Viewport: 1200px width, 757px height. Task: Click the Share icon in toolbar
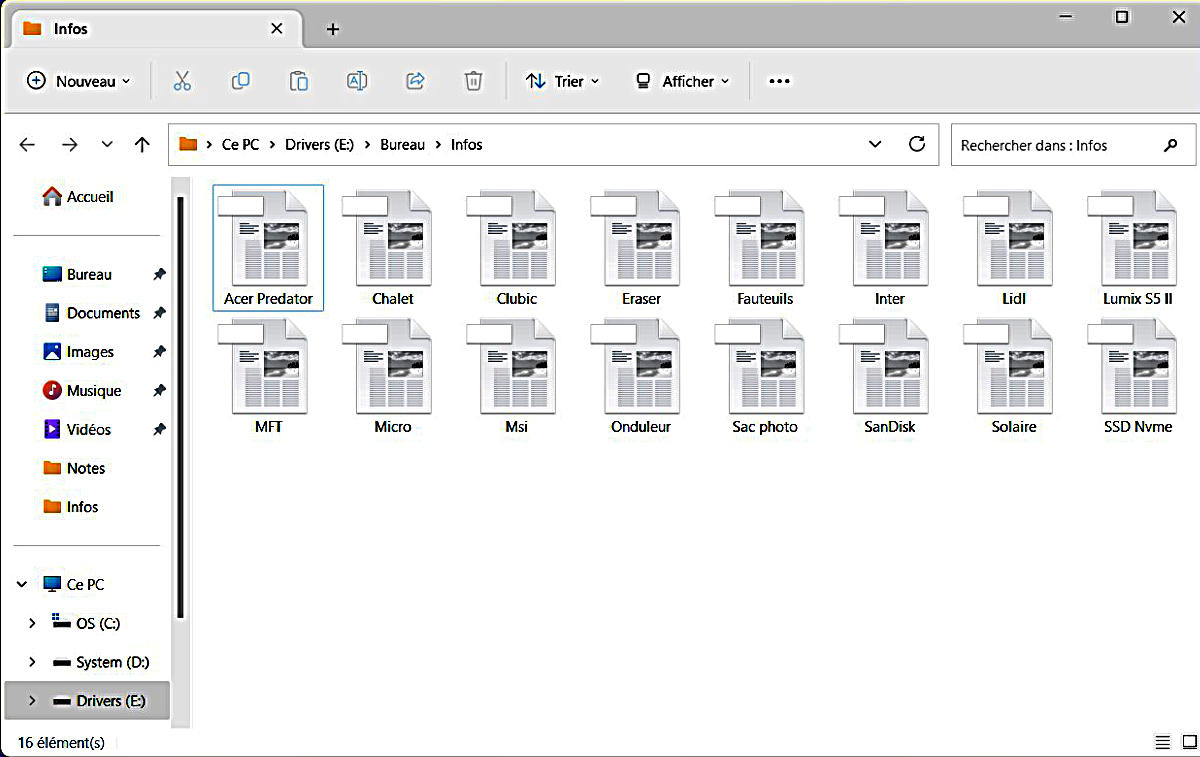click(x=415, y=81)
